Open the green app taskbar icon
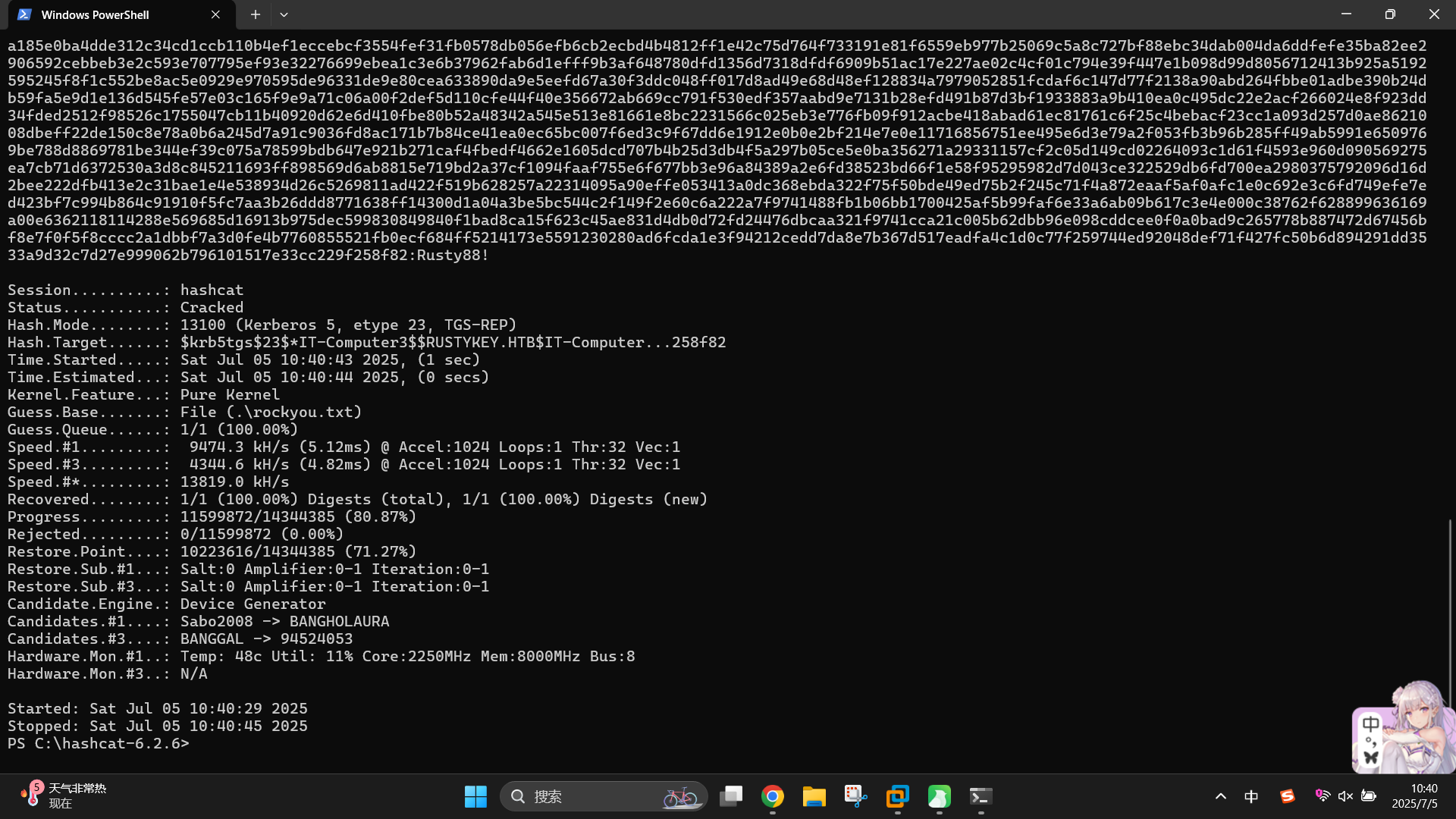 (x=940, y=796)
